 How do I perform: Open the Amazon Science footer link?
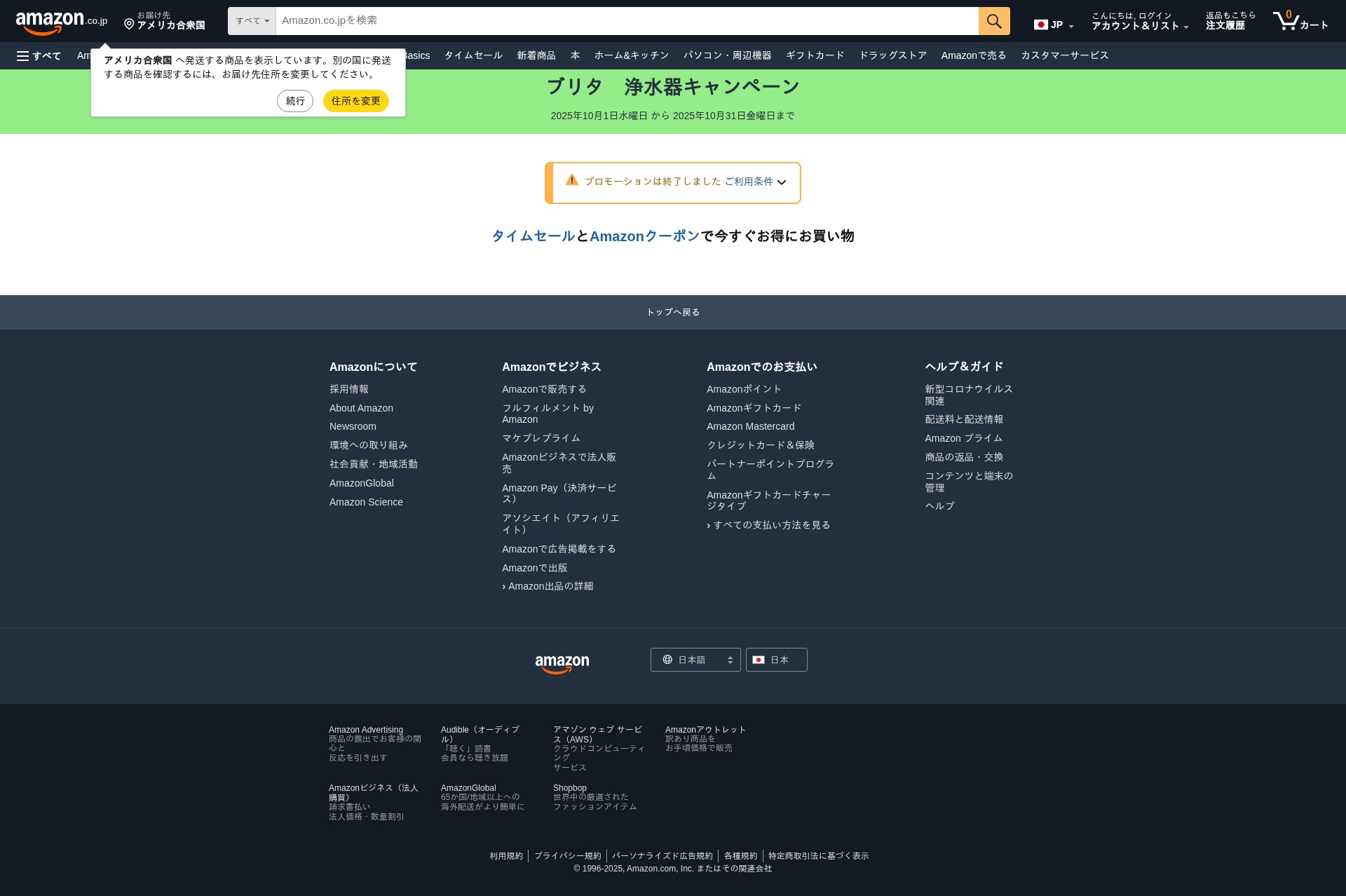366,502
